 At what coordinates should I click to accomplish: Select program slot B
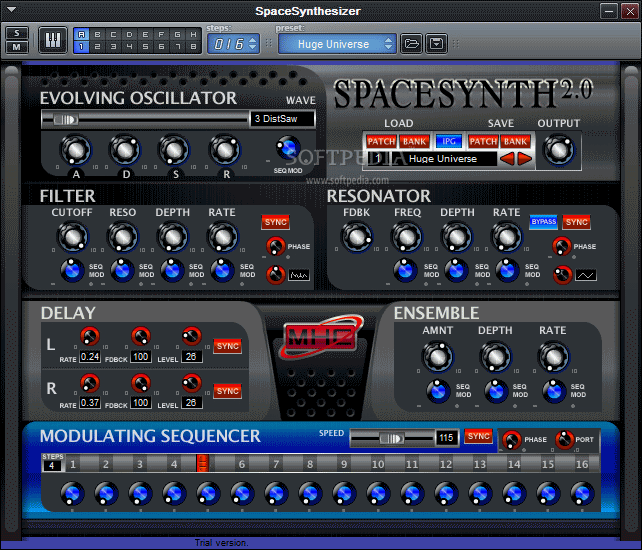(x=97, y=34)
